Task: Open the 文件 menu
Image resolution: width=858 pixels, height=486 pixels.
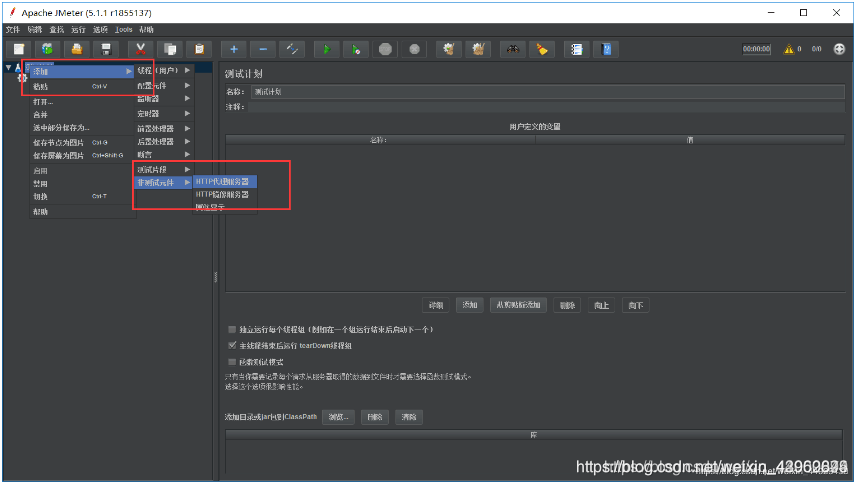Action: point(13,30)
